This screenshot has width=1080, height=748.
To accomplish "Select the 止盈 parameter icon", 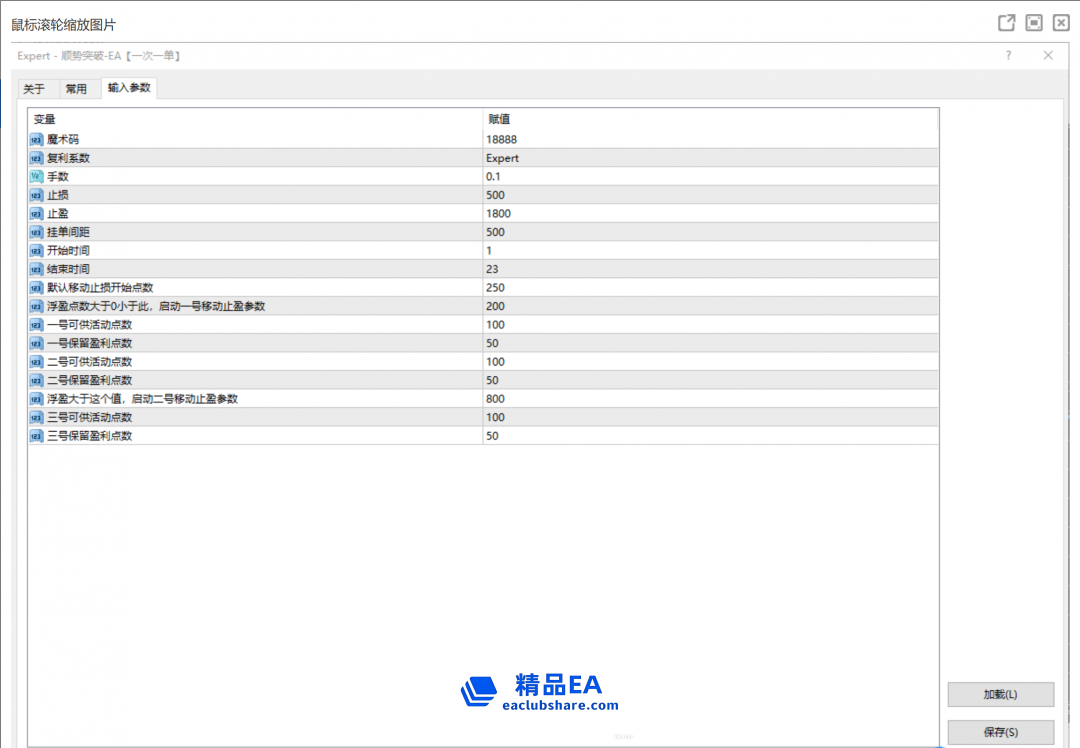I will 37,214.
